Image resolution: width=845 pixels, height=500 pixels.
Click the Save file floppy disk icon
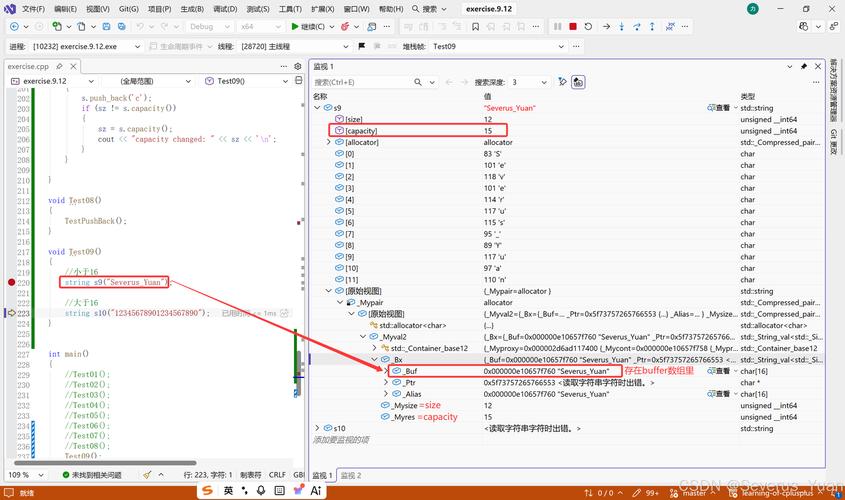tap(106, 26)
